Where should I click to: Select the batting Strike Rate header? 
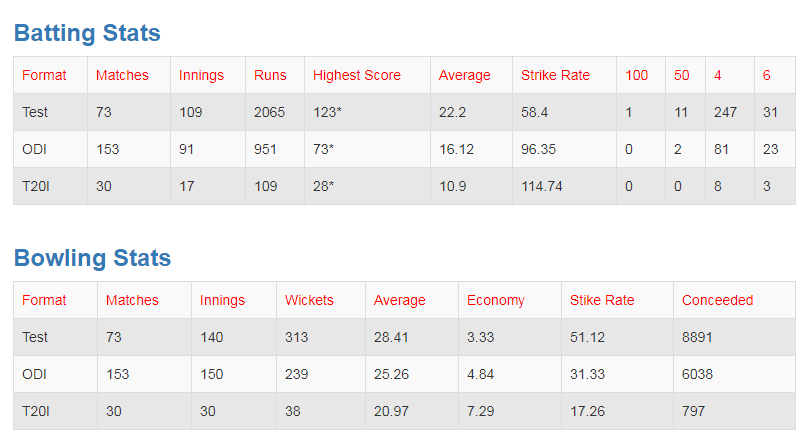click(x=555, y=75)
